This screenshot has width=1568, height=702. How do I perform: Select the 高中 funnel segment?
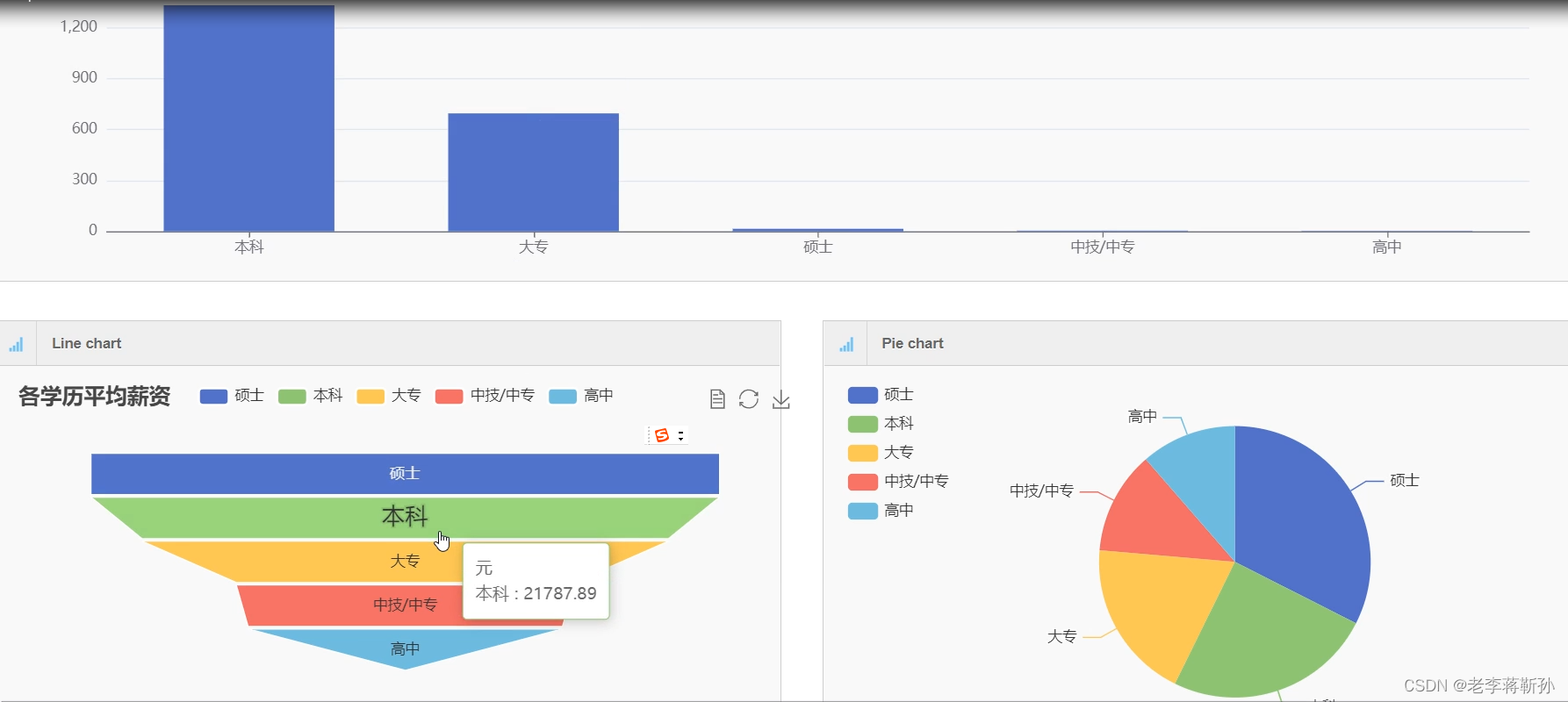coord(405,648)
